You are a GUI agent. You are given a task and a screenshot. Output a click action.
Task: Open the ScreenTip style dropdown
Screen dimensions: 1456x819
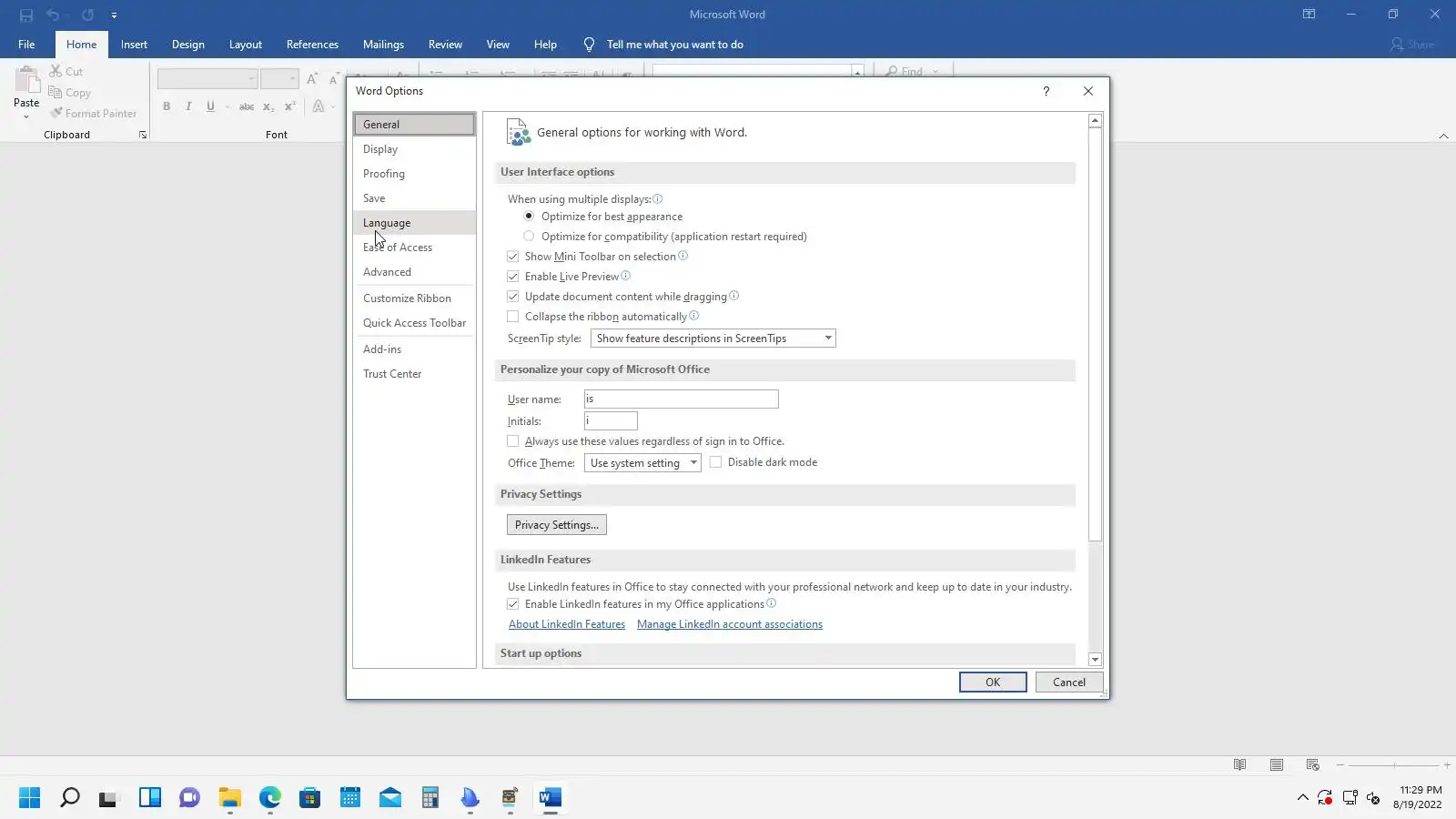(713, 339)
